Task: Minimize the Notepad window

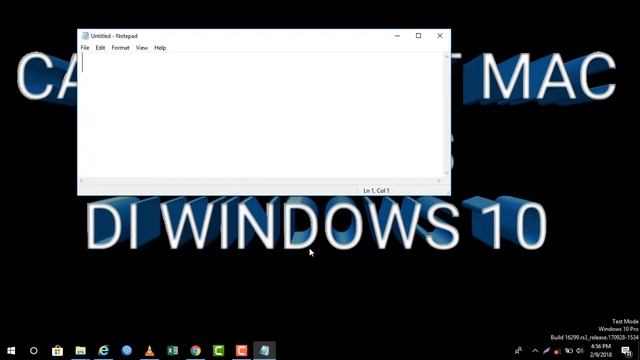Action: point(397,36)
